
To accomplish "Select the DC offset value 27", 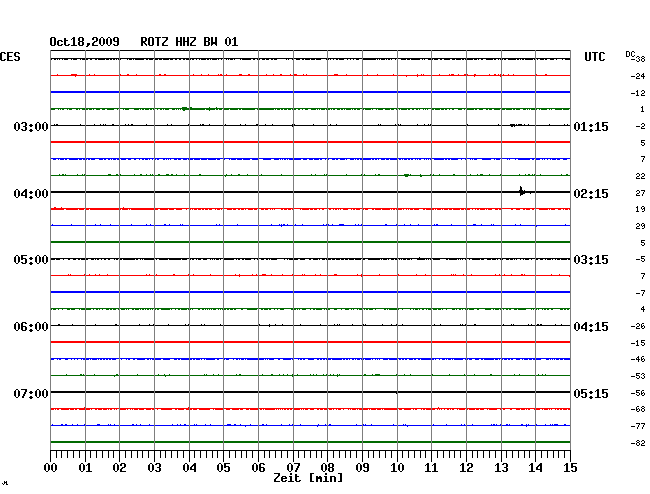I will click(640, 193).
